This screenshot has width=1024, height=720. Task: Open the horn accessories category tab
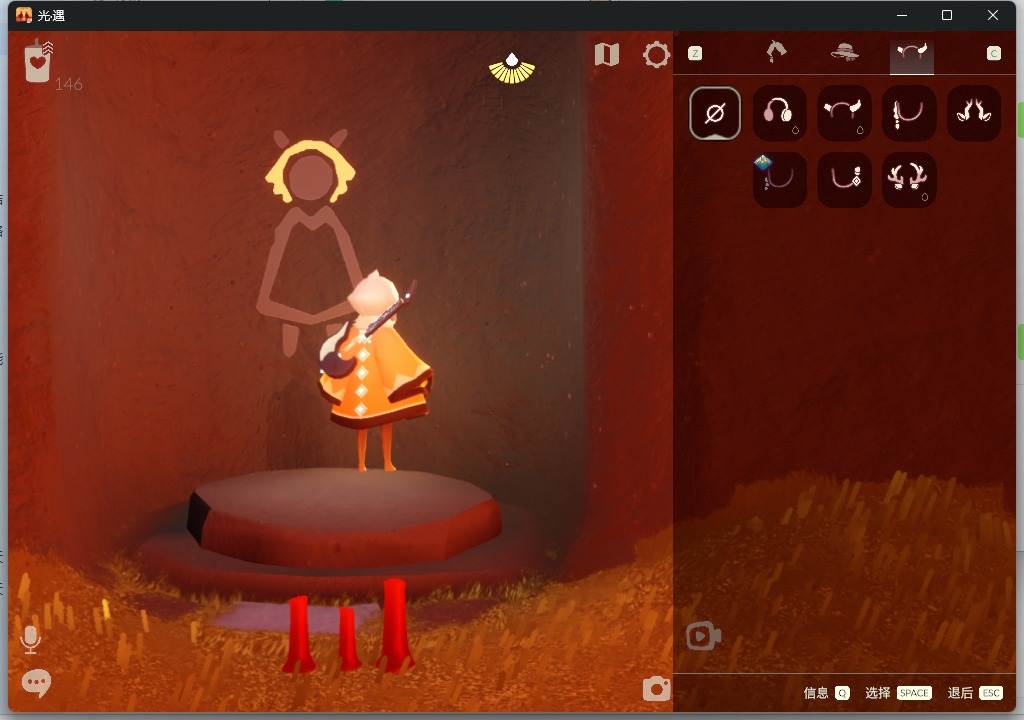(x=912, y=55)
